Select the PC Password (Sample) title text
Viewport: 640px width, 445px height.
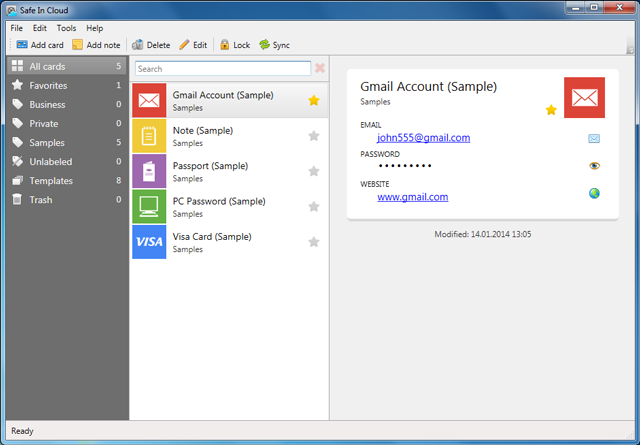click(219, 201)
